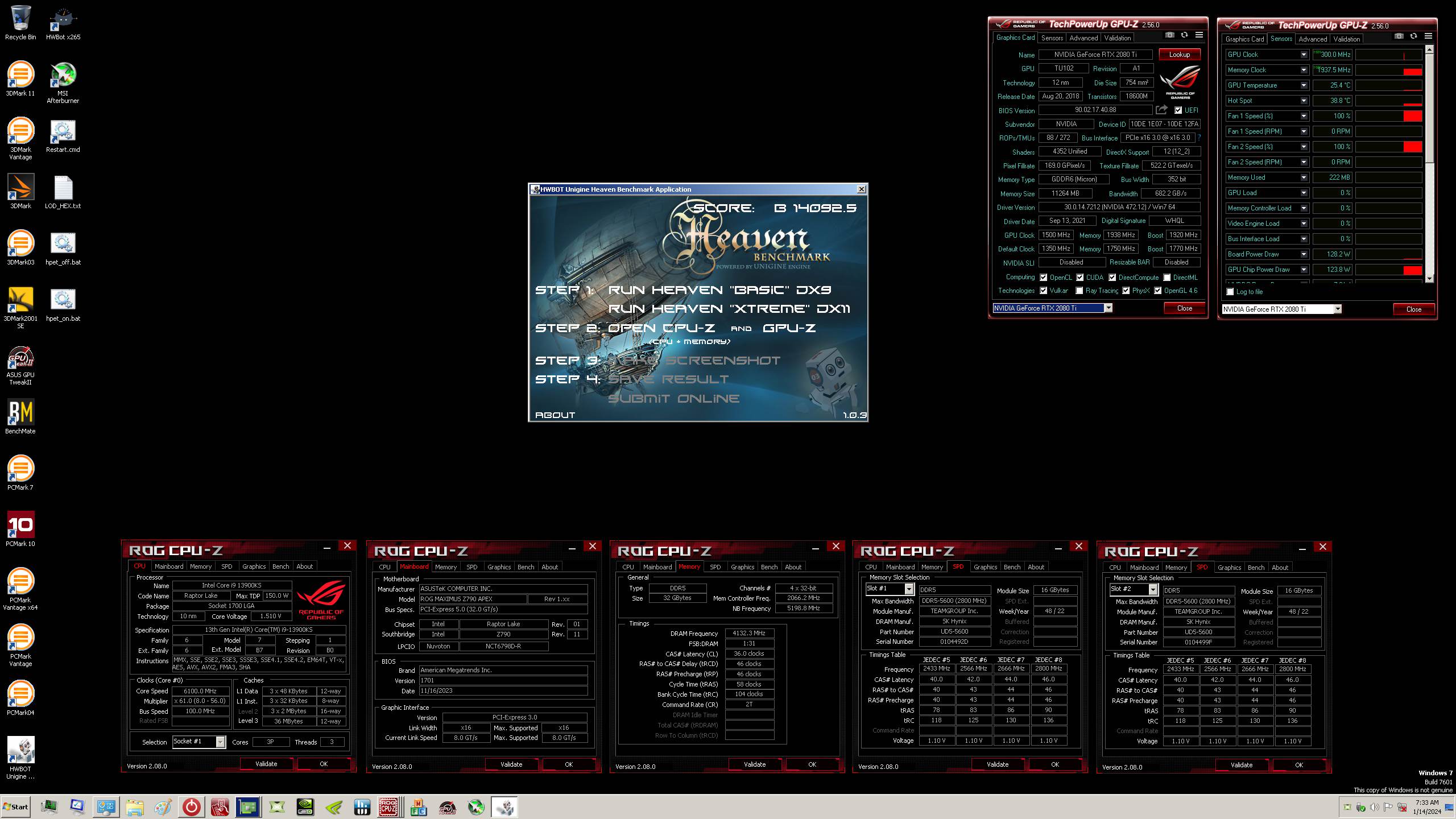
Task: Take screenshot via camera icon in left GPU-Z
Action: point(1169,35)
